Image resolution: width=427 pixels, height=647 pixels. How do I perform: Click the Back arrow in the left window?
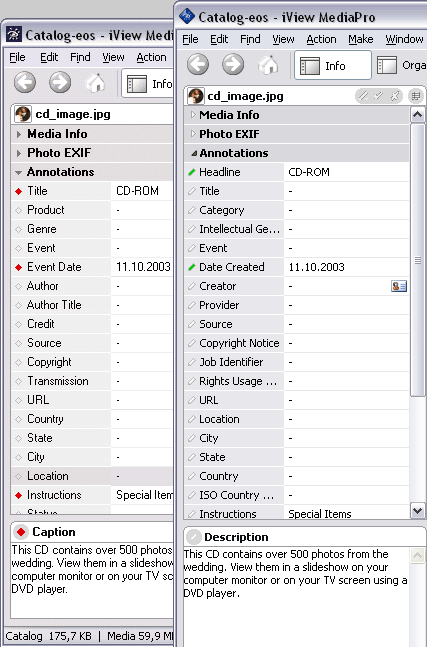point(25,82)
